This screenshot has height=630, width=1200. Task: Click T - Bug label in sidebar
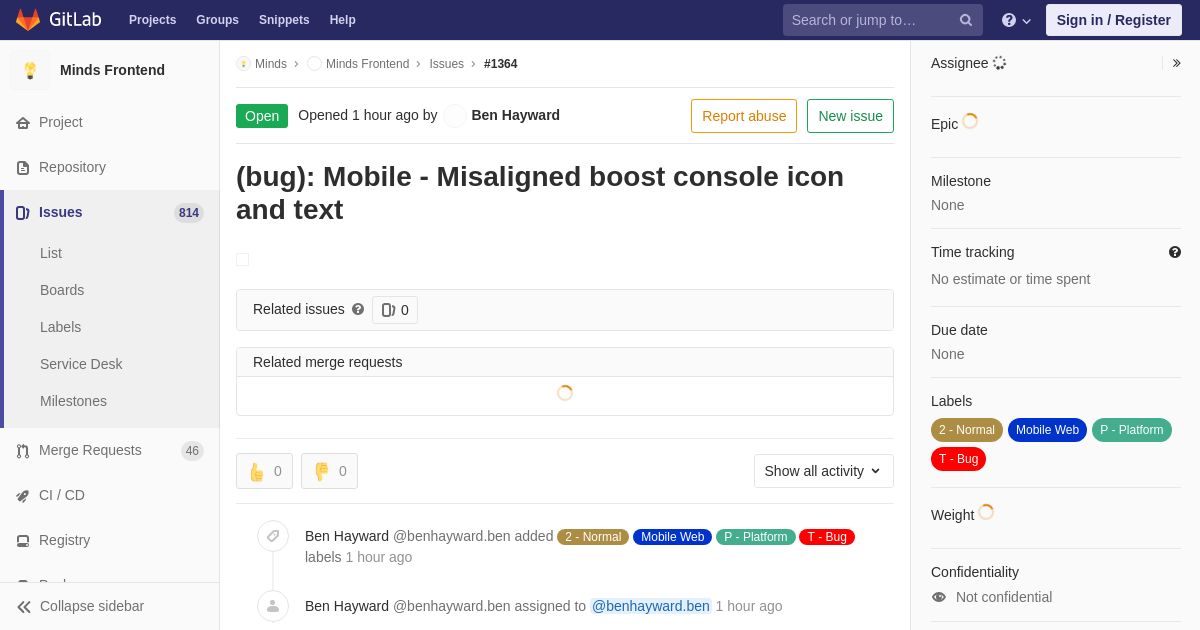958,459
